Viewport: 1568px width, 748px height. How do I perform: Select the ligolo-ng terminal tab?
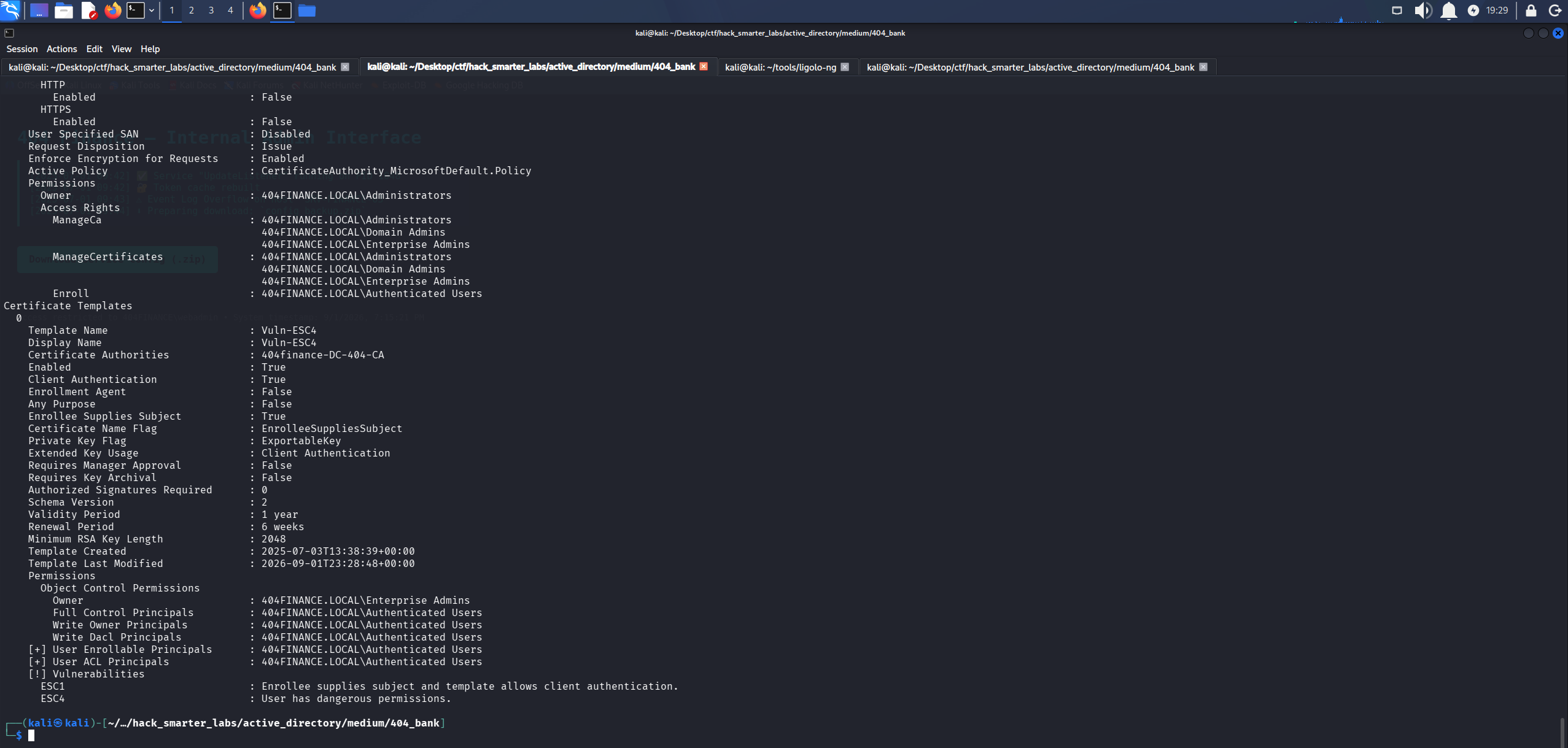780,67
